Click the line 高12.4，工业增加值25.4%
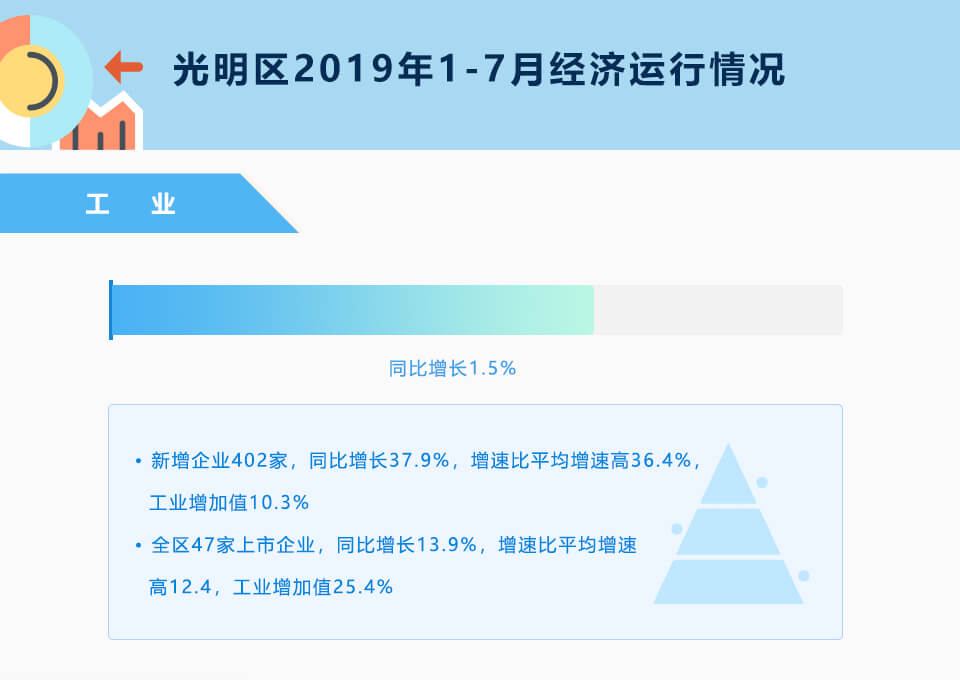960x680 pixels. click(271, 587)
